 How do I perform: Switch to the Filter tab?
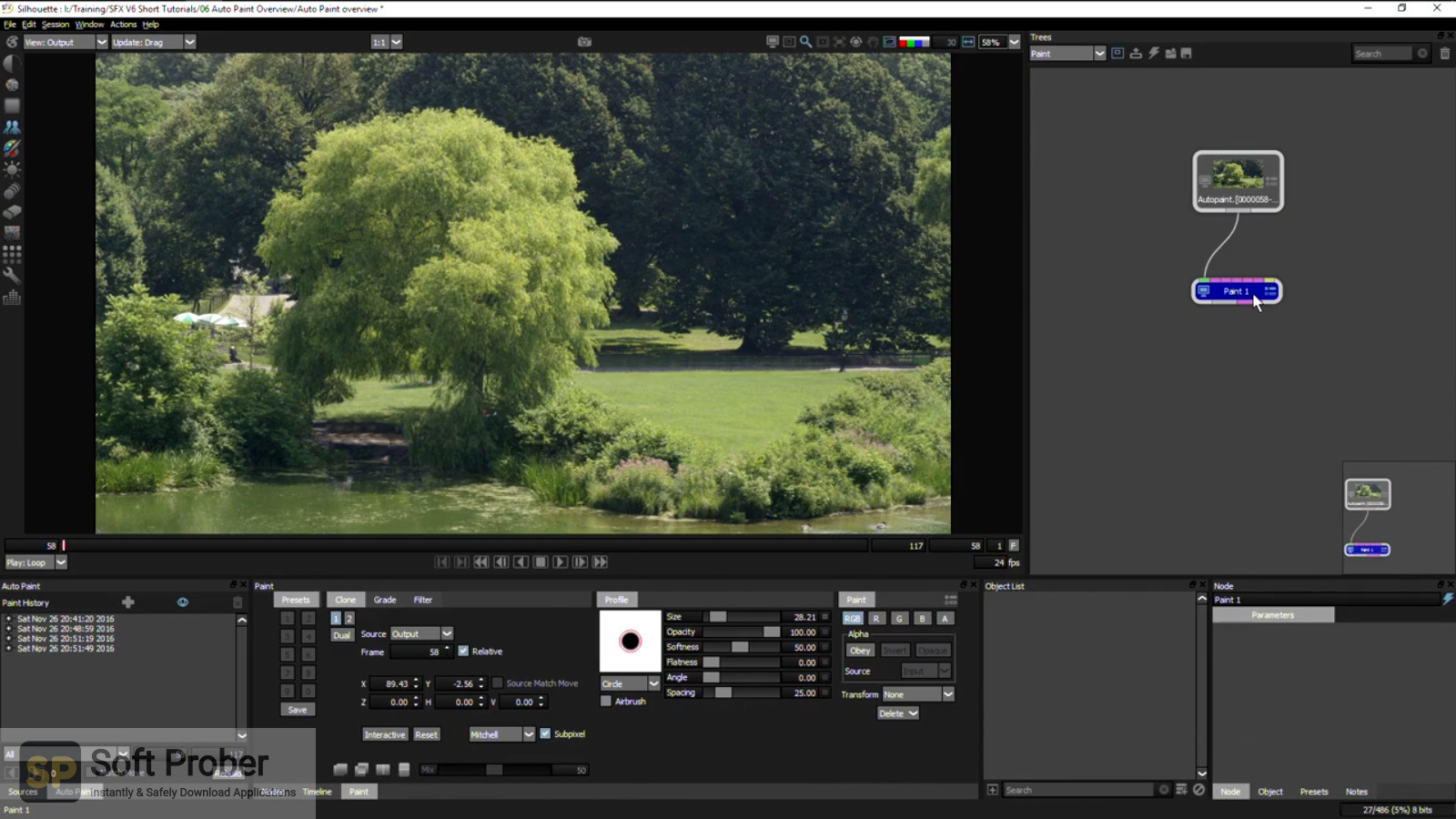pyautogui.click(x=423, y=600)
